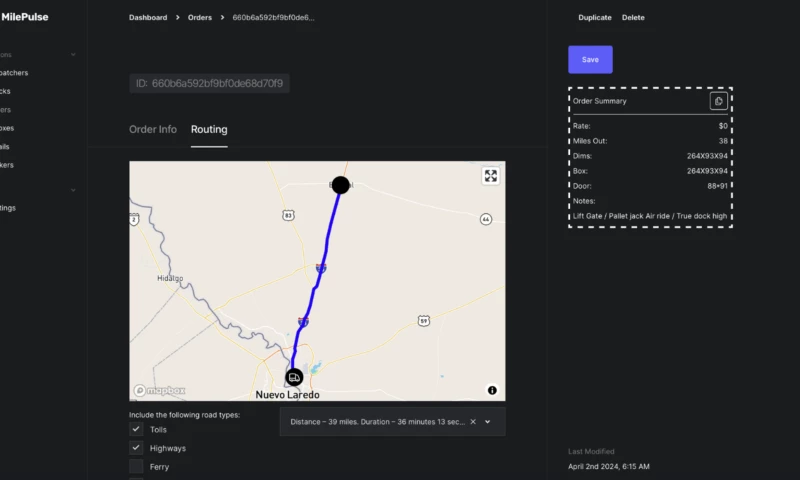Viewport: 800px width, 480px height.
Task: Click the Delete button
Action: click(x=633, y=17)
